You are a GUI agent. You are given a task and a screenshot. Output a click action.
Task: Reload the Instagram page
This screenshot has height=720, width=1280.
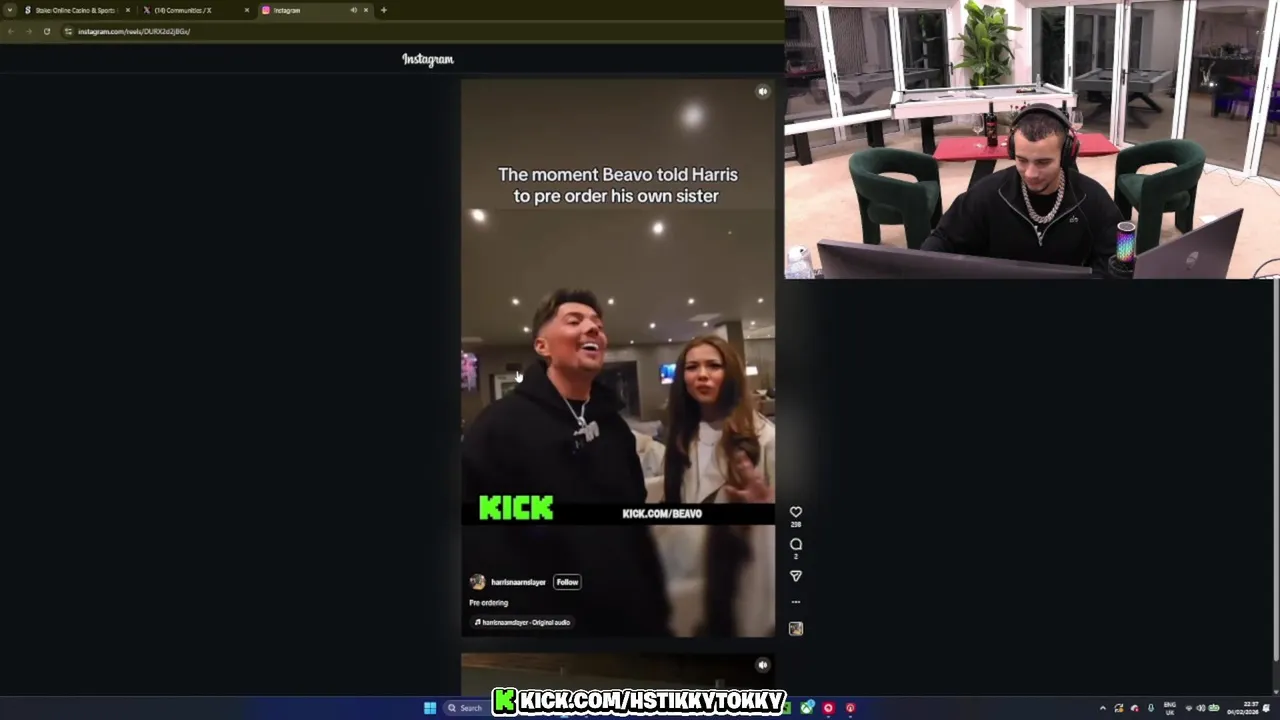click(46, 31)
